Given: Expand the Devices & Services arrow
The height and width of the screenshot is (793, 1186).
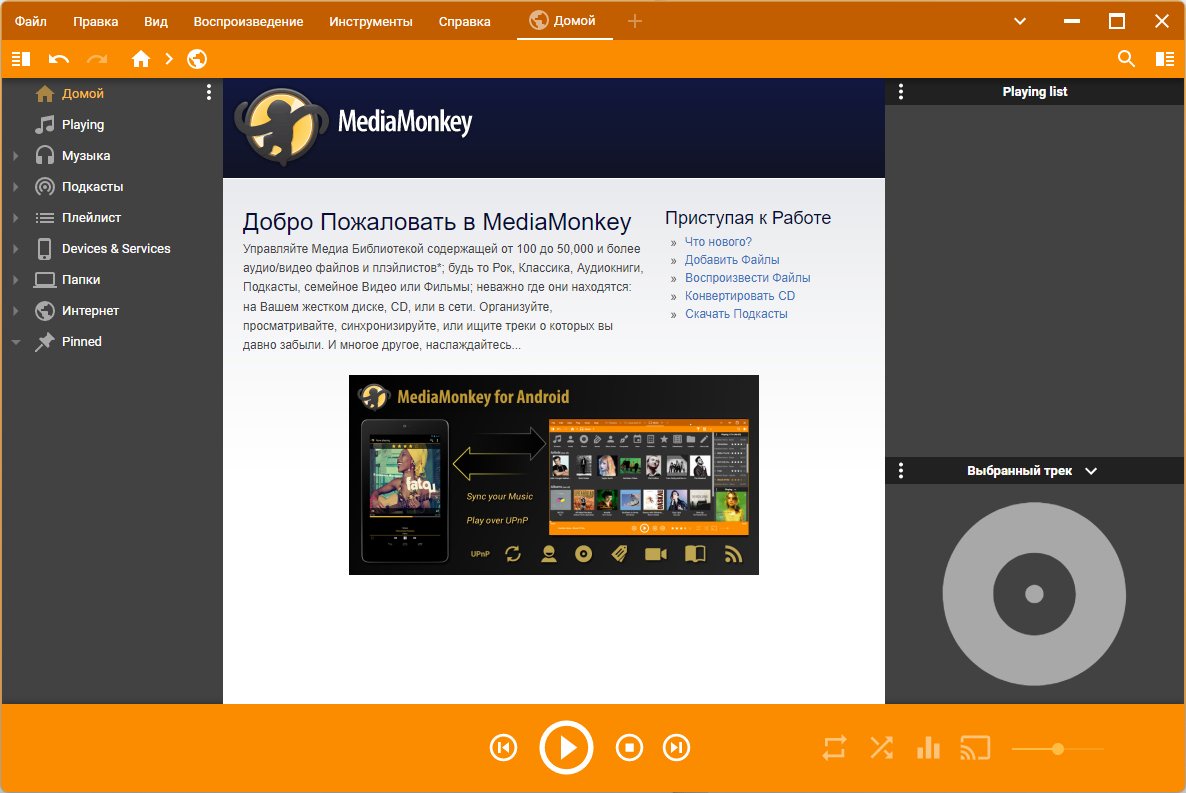Looking at the screenshot, I should click(16, 248).
